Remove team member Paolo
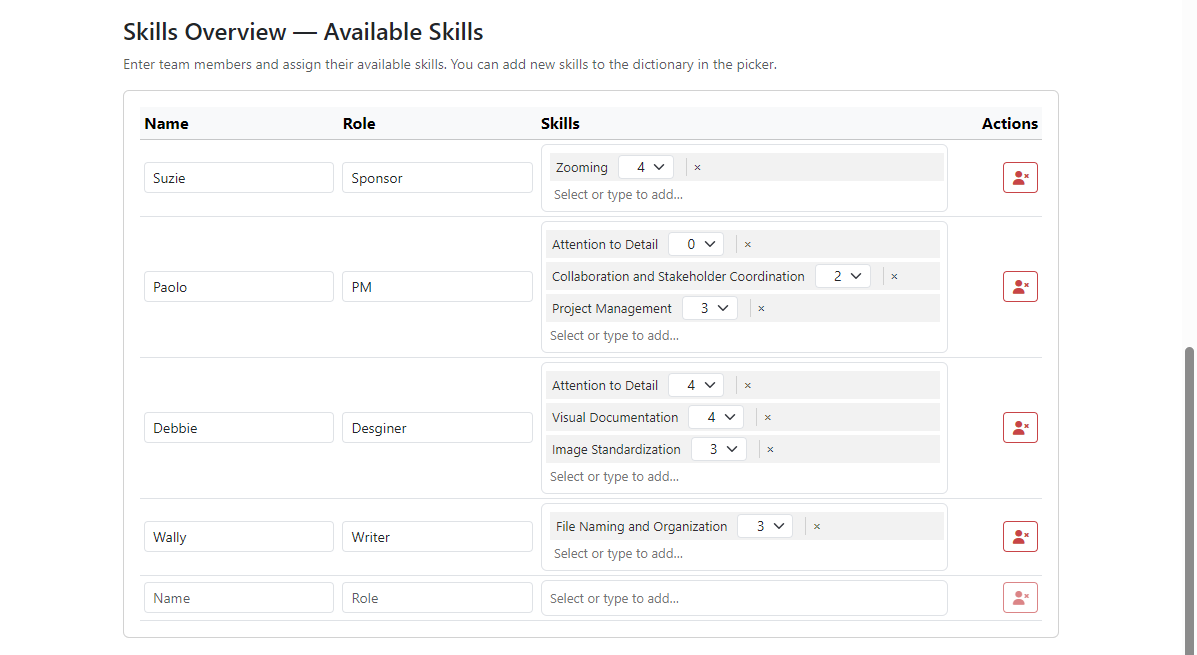Viewport: 1197px width, 655px height. coord(1020,287)
